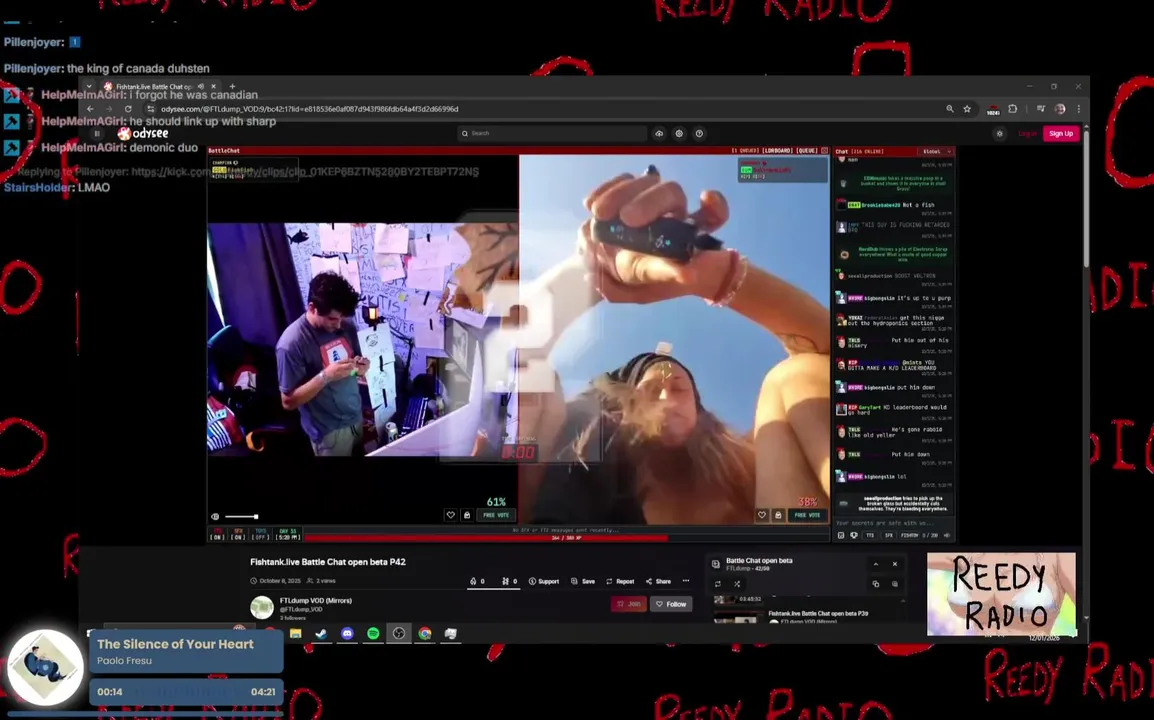This screenshot has height=720, width=1154.
Task: Open the more options ellipsis on video
Action: [686, 581]
